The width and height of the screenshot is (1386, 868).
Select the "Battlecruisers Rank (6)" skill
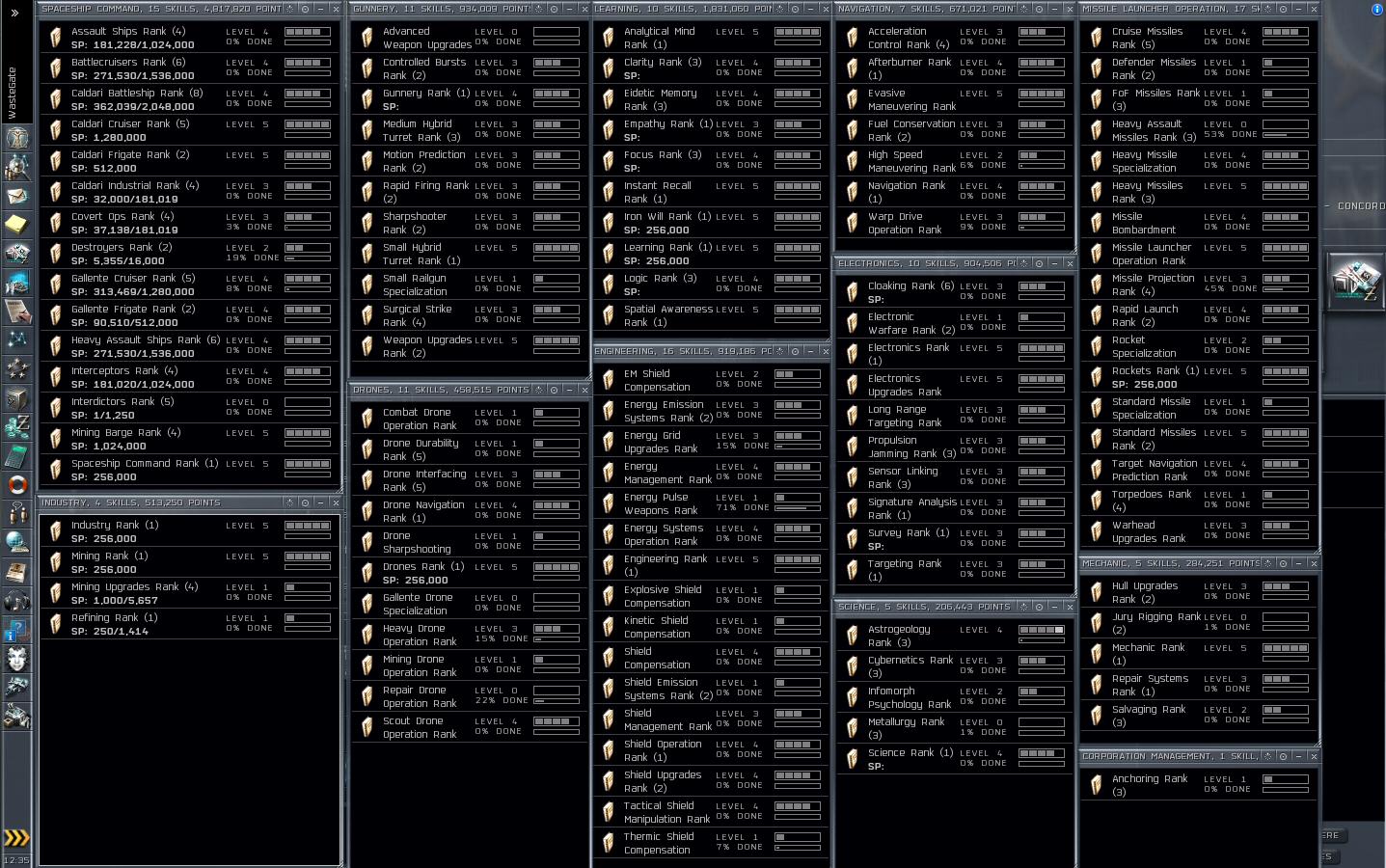(189, 68)
